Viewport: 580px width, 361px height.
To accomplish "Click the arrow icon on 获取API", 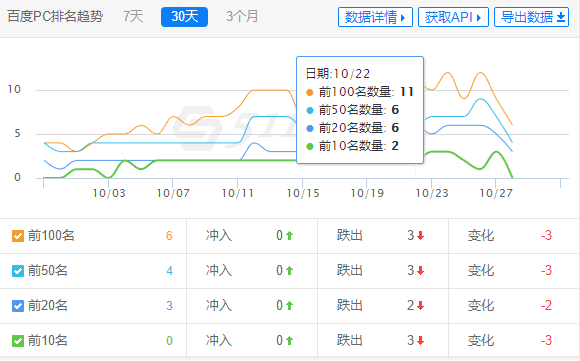I will click(x=479, y=17).
